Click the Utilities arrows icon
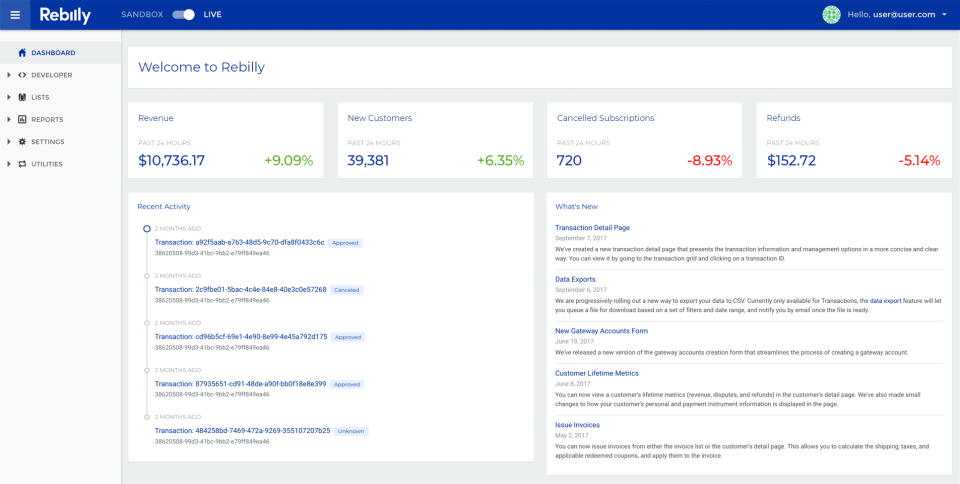Image resolution: width=960 pixels, height=484 pixels. point(22,164)
